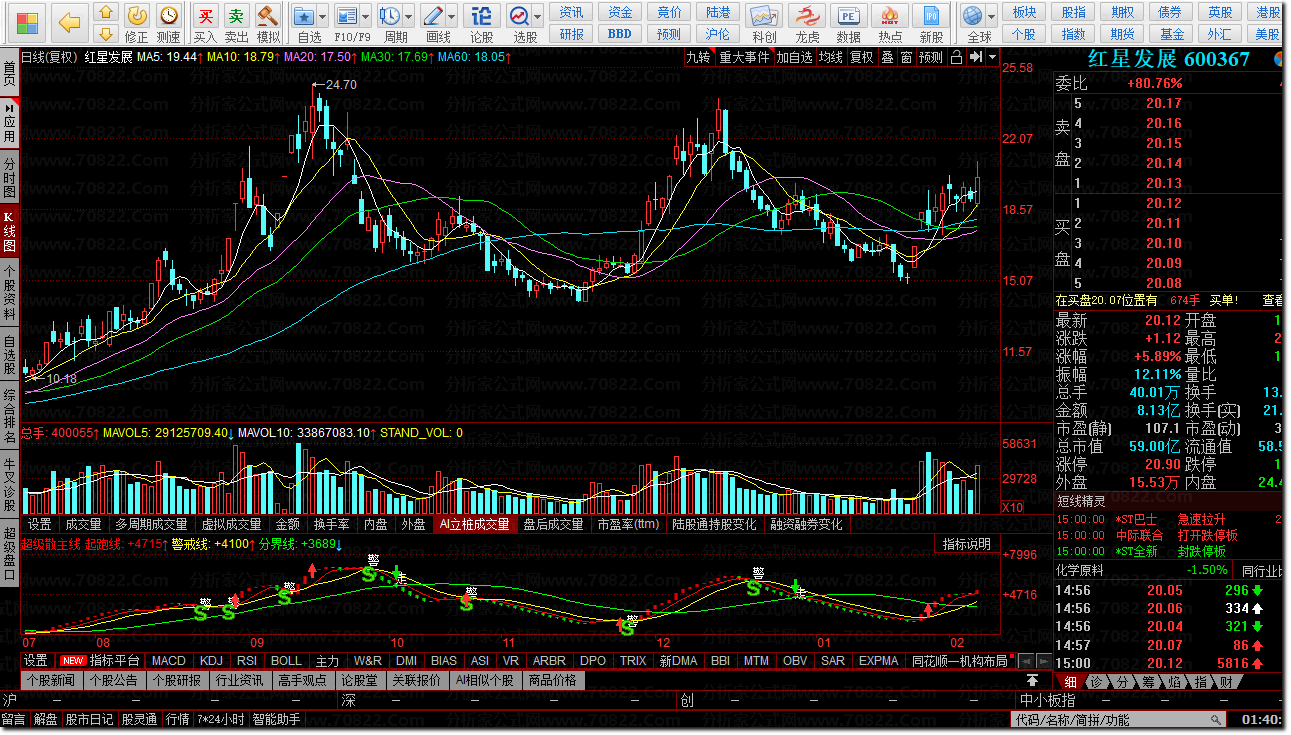
Task: Open the 分时图 tab on left sidebar
Action: pyautogui.click(x=9, y=177)
